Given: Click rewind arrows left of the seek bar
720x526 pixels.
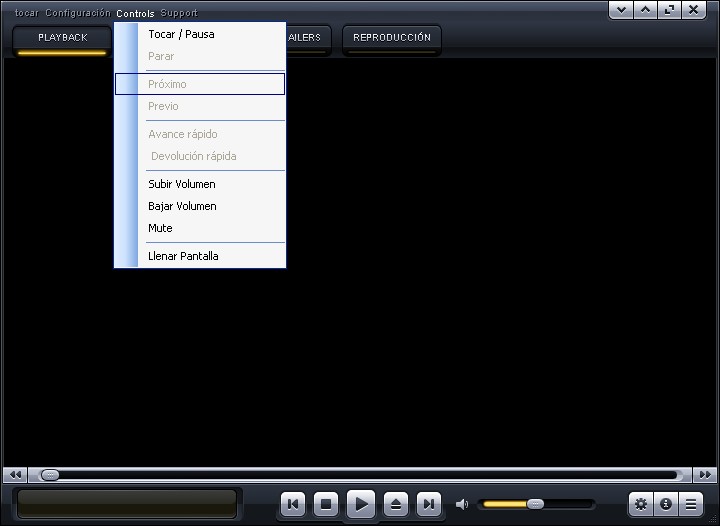Looking at the screenshot, I should [x=15, y=475].
